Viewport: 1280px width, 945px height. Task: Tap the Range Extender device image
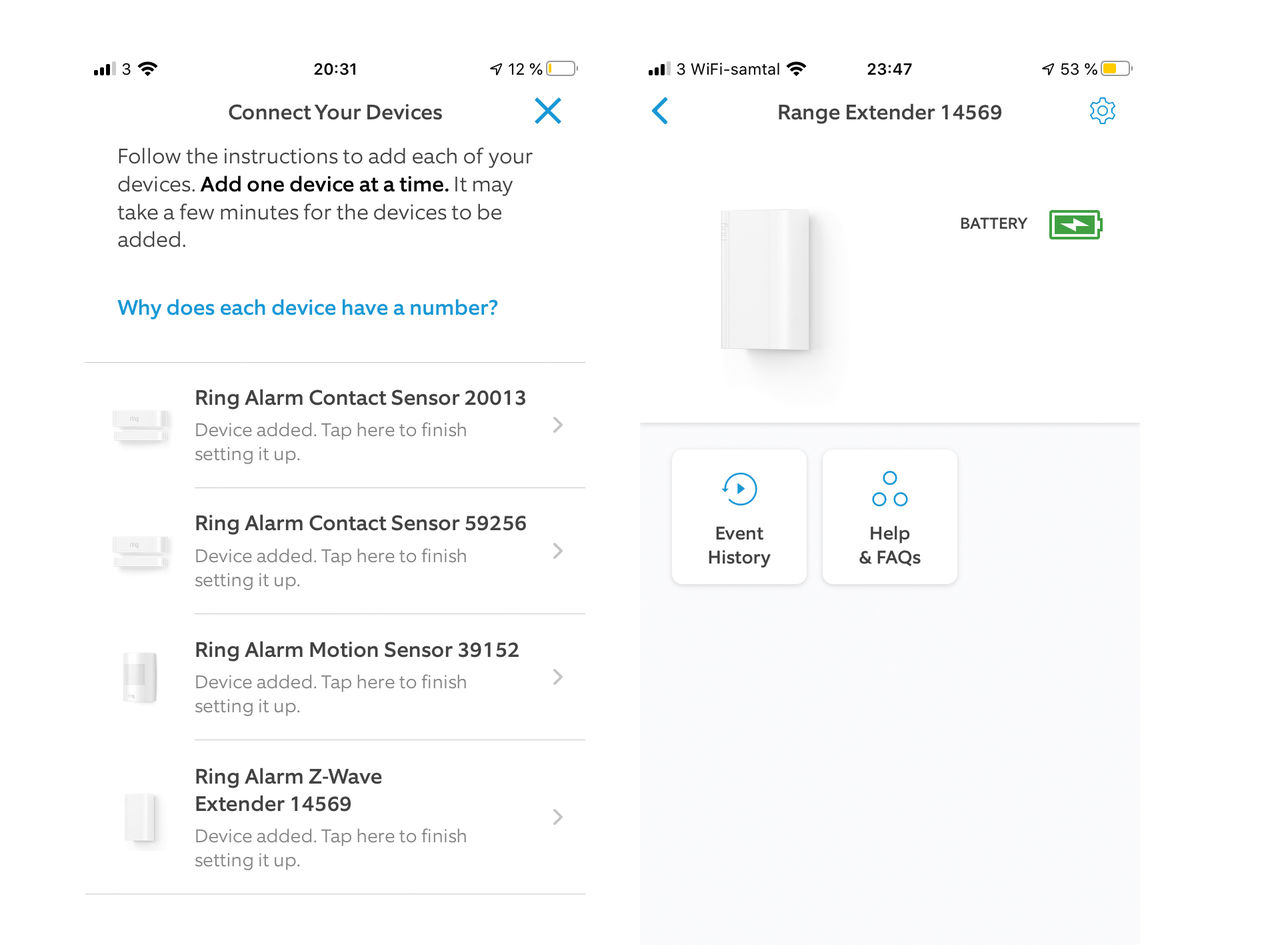tap(765, 280)
